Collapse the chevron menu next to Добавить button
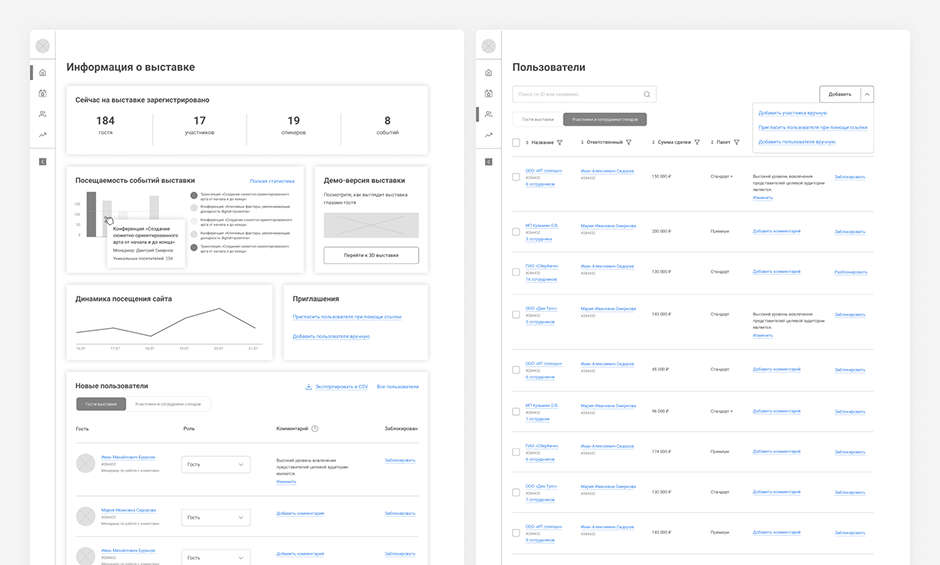 pos(867,94)
